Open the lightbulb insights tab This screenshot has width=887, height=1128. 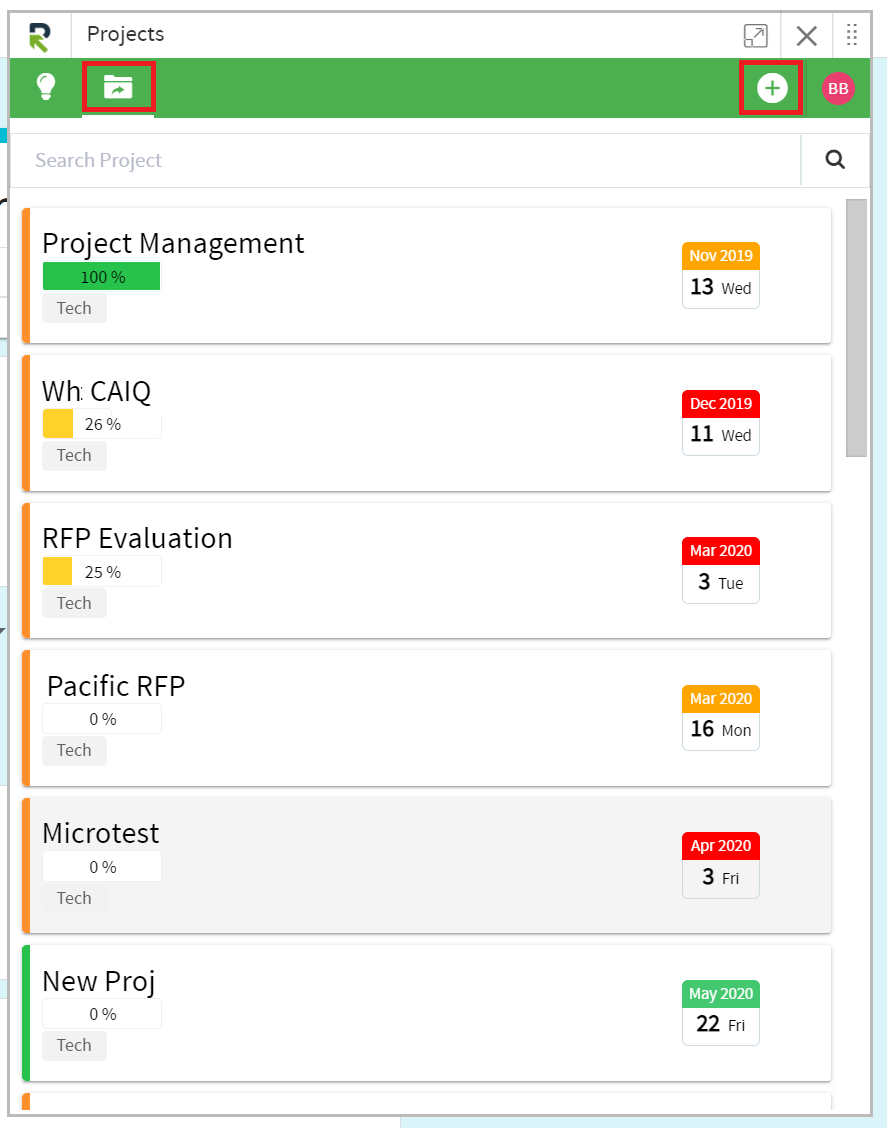coord(46,87)
